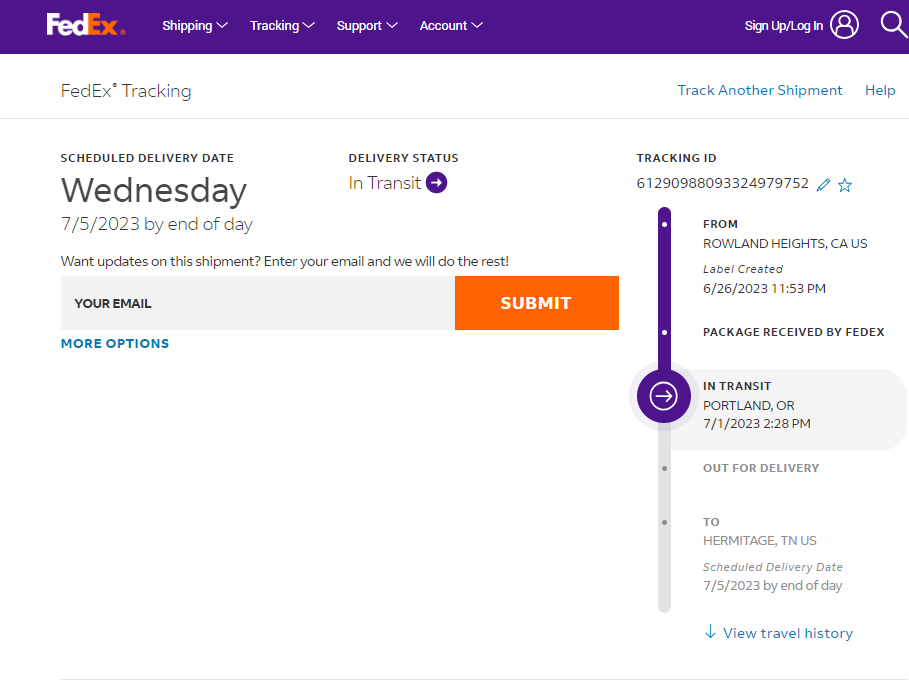Expand the Shipping dropdown menu

[x=195, y=26]
